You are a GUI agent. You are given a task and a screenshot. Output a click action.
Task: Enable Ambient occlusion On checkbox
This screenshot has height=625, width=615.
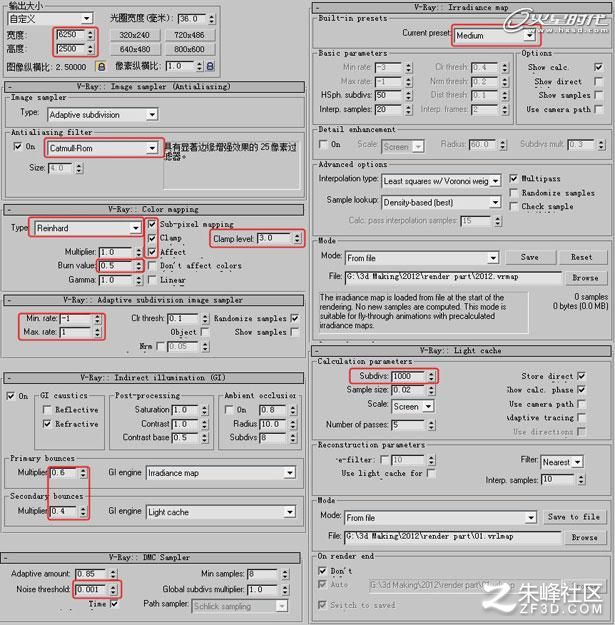(229, 409)
